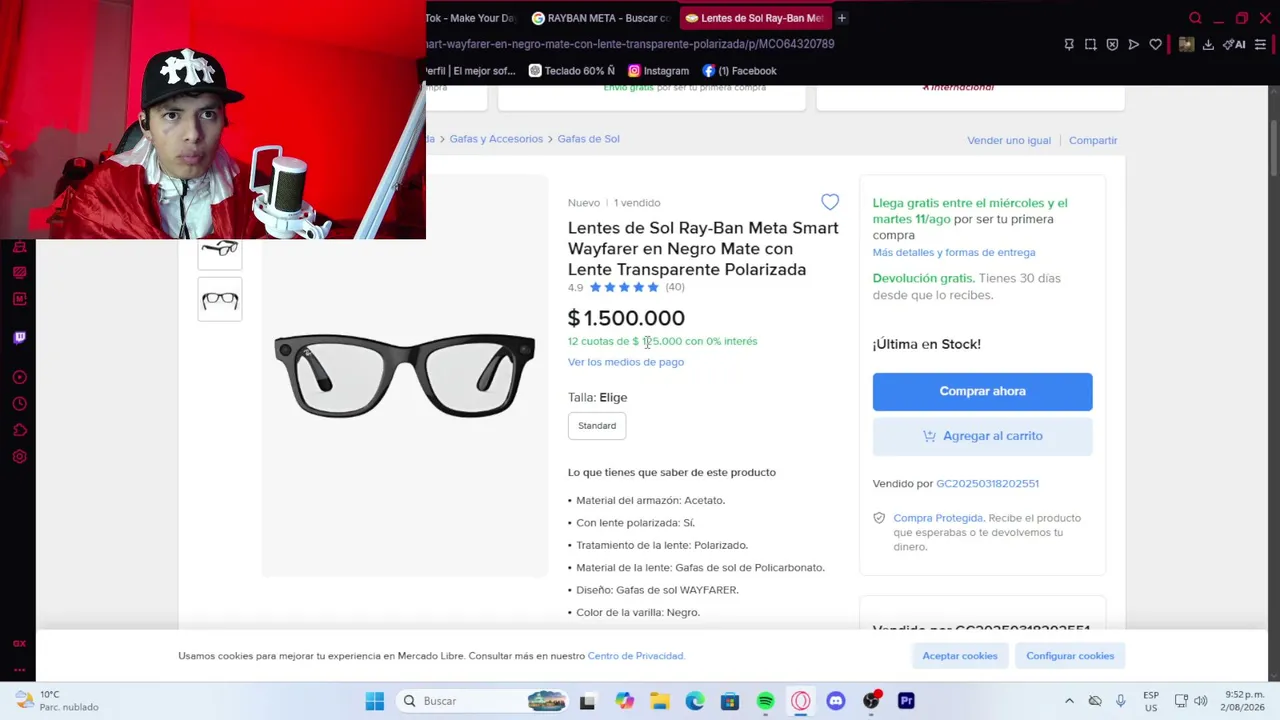Open extensions cube icon in sidebar
The width and height of the screenshot is (1280, 720).
pos(19,430)
